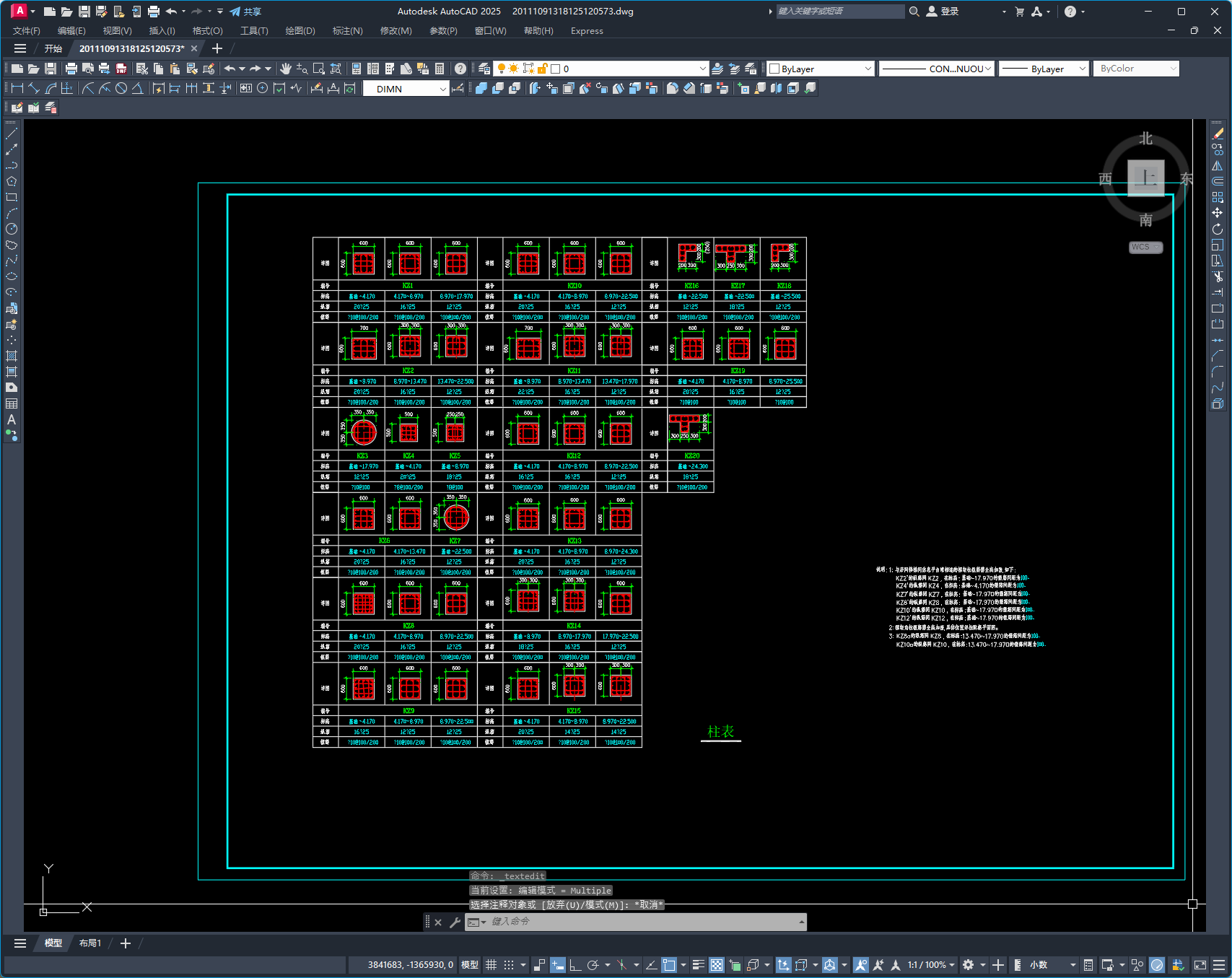Viewport: 1232px width, 978px height.
Task: Switch to the 布局1 layout tab
Action: pos(90,943)
